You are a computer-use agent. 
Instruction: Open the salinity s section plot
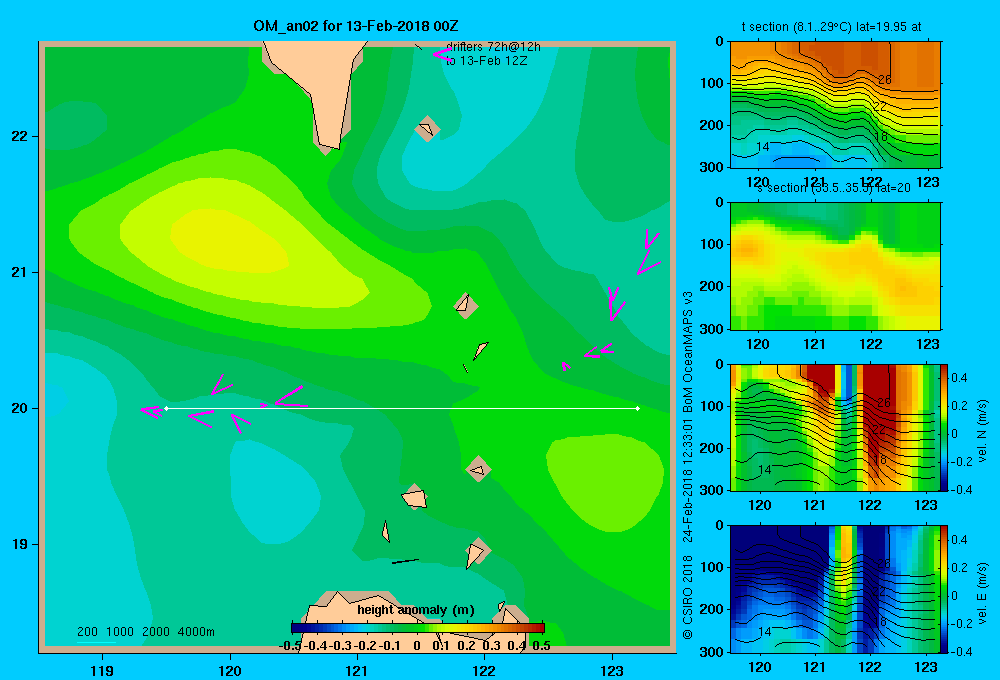(835, 266)
